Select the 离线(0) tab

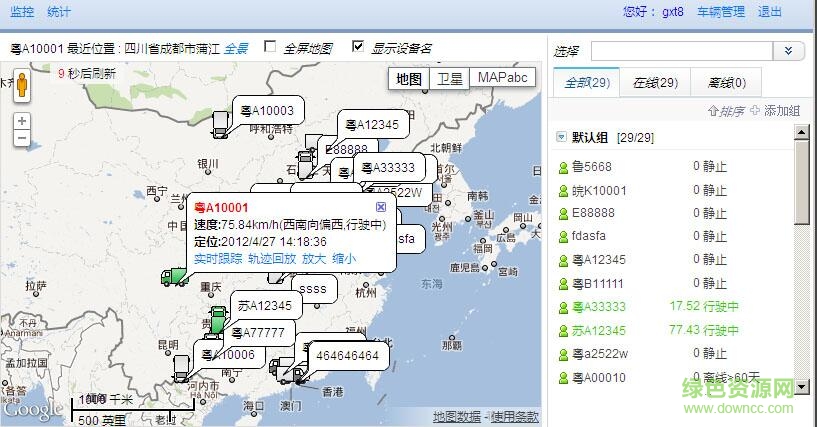click(x=726, y=83)
